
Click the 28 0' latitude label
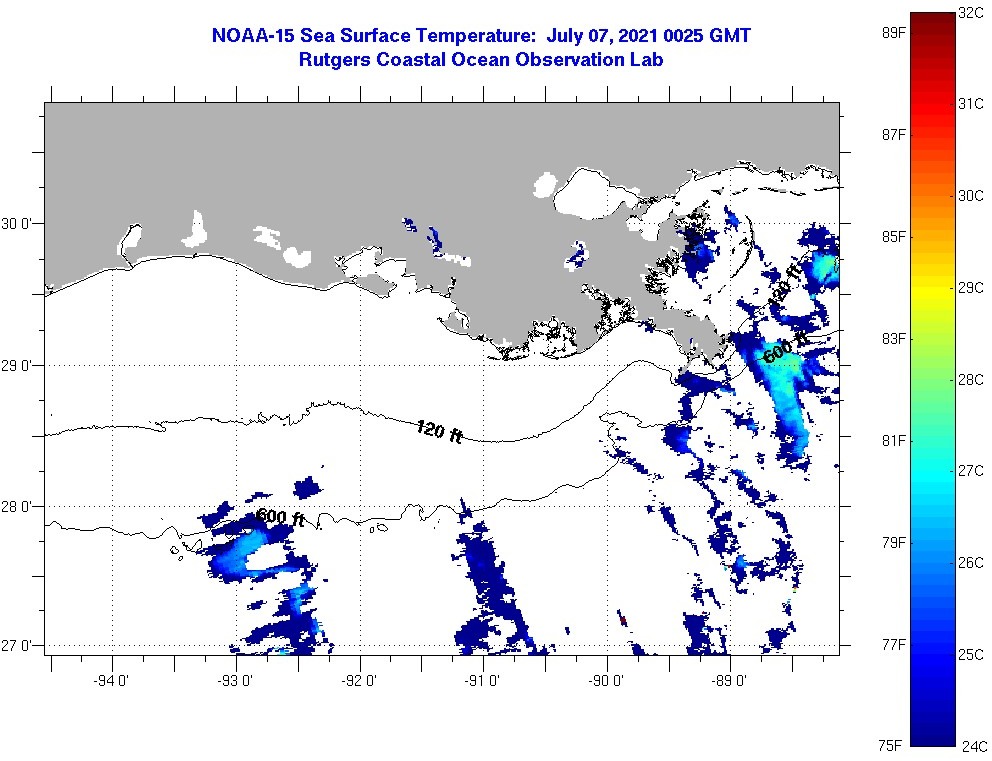tap(16, 507)
